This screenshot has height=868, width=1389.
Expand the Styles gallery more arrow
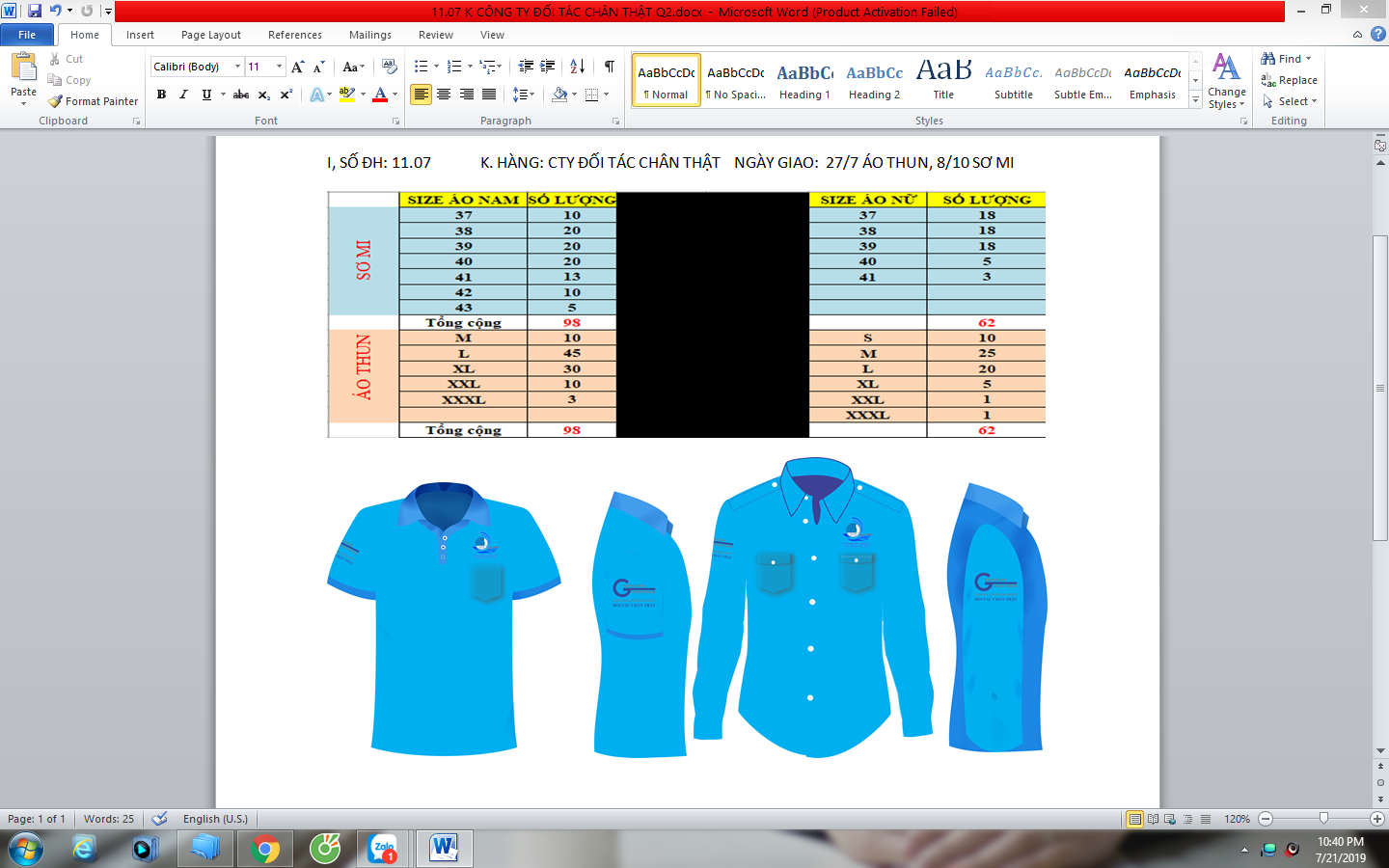point(1195,100)
